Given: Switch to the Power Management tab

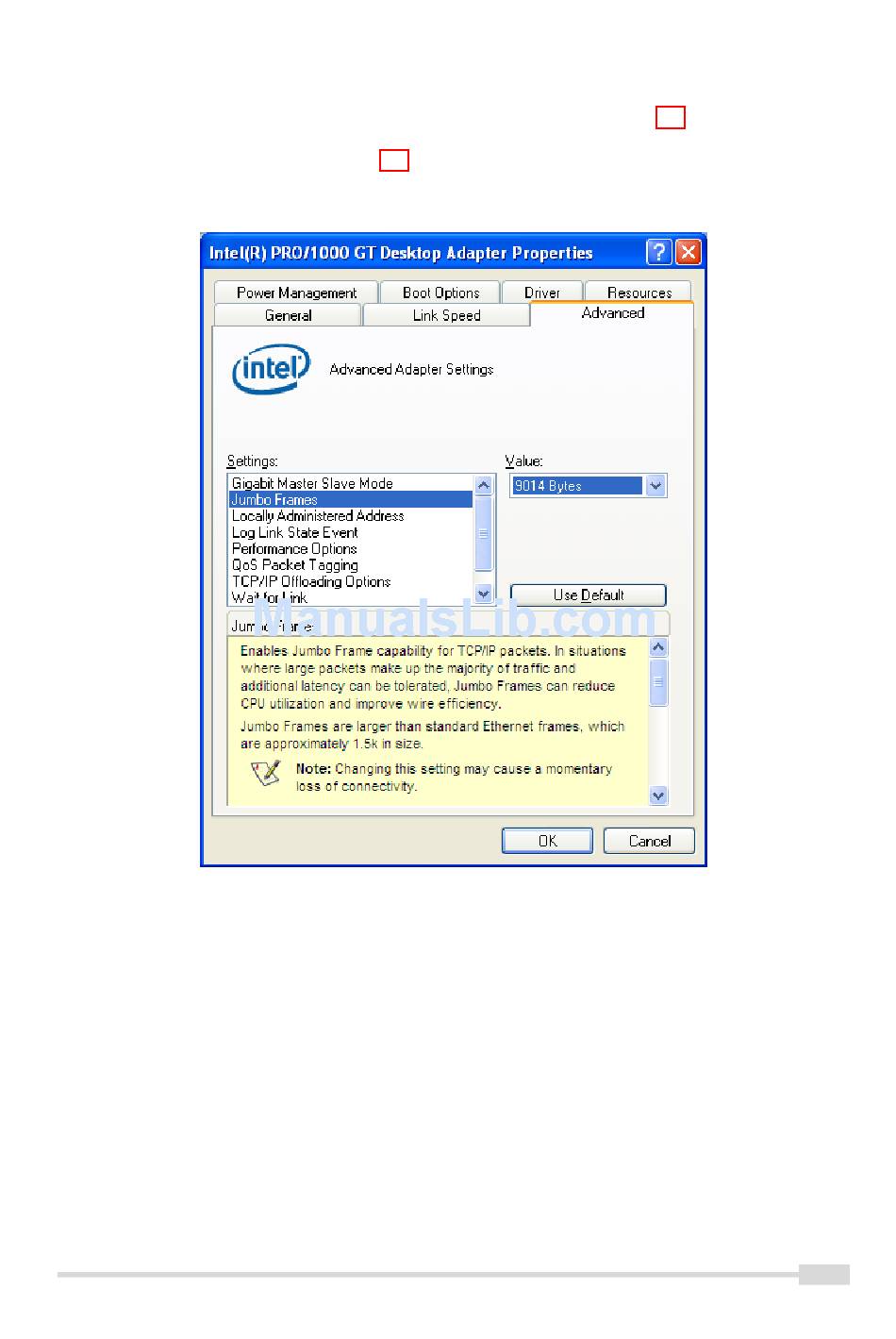Looking at the screenshot, I should click(x=296, y=293).
